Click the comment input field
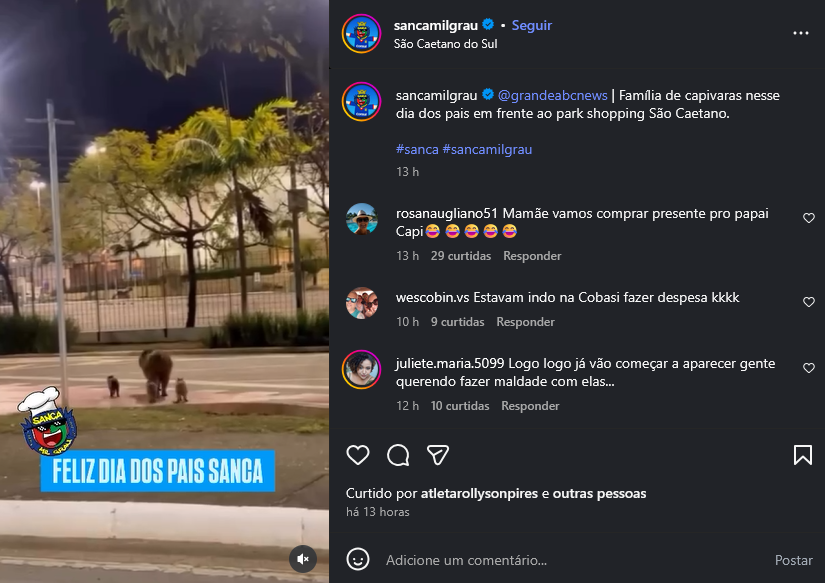 pyautogui.click(x=574, y=560)
